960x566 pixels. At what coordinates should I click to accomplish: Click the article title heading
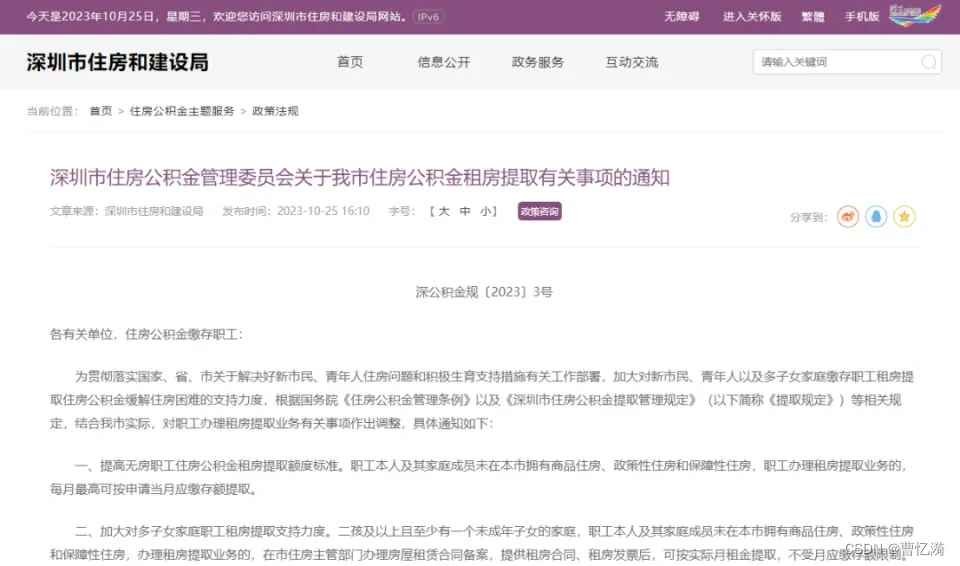[x=360, y=178]
